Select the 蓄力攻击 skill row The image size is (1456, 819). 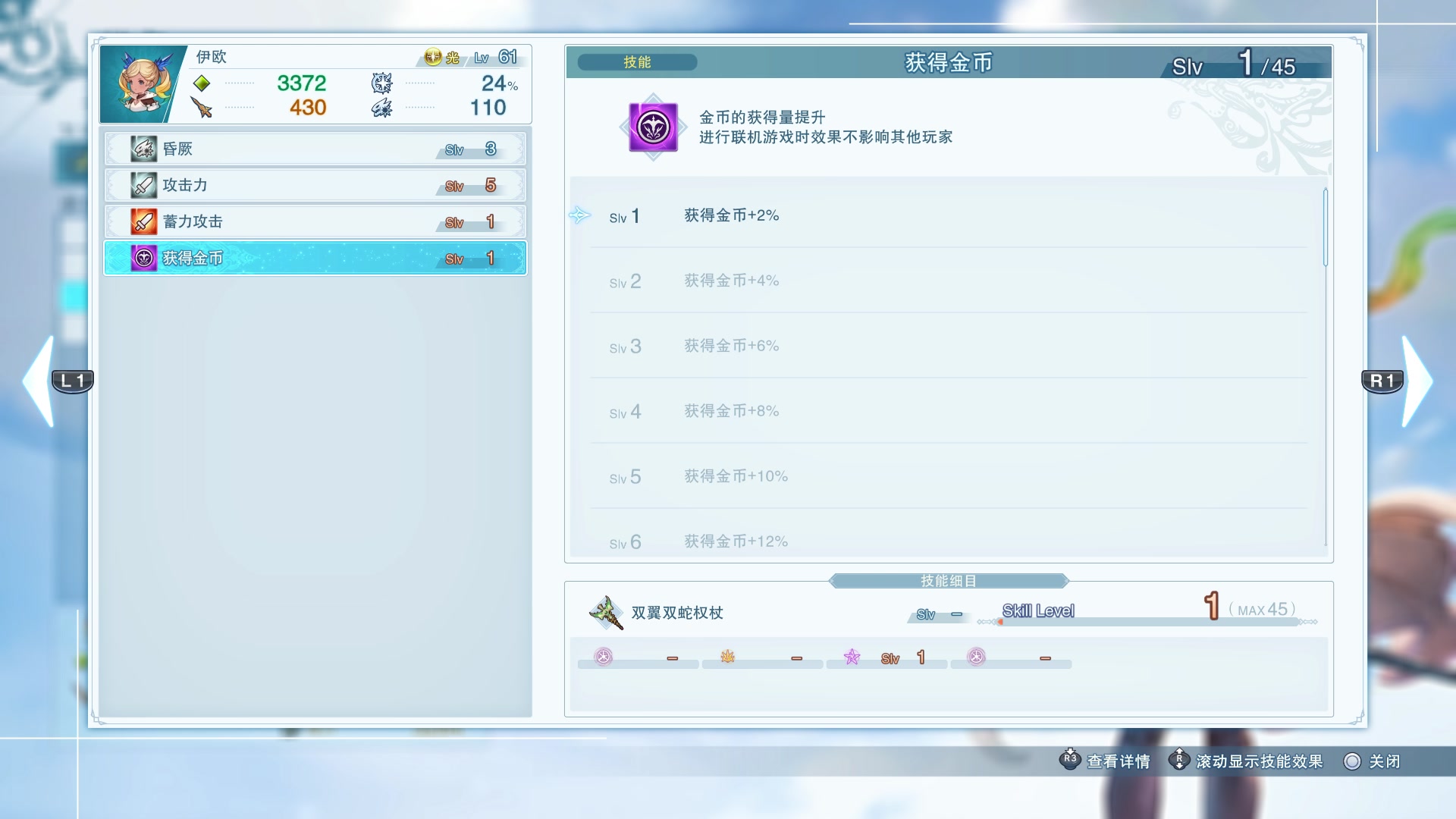pos(315,221)
